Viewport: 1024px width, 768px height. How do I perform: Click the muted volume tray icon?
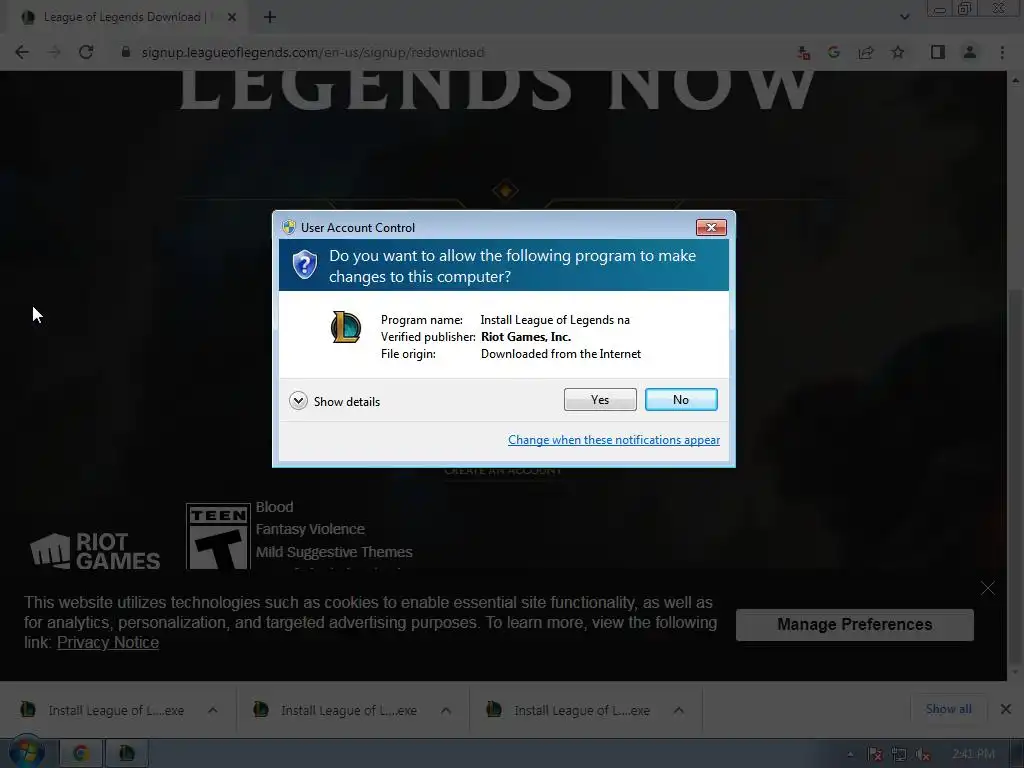coord(922,754)
